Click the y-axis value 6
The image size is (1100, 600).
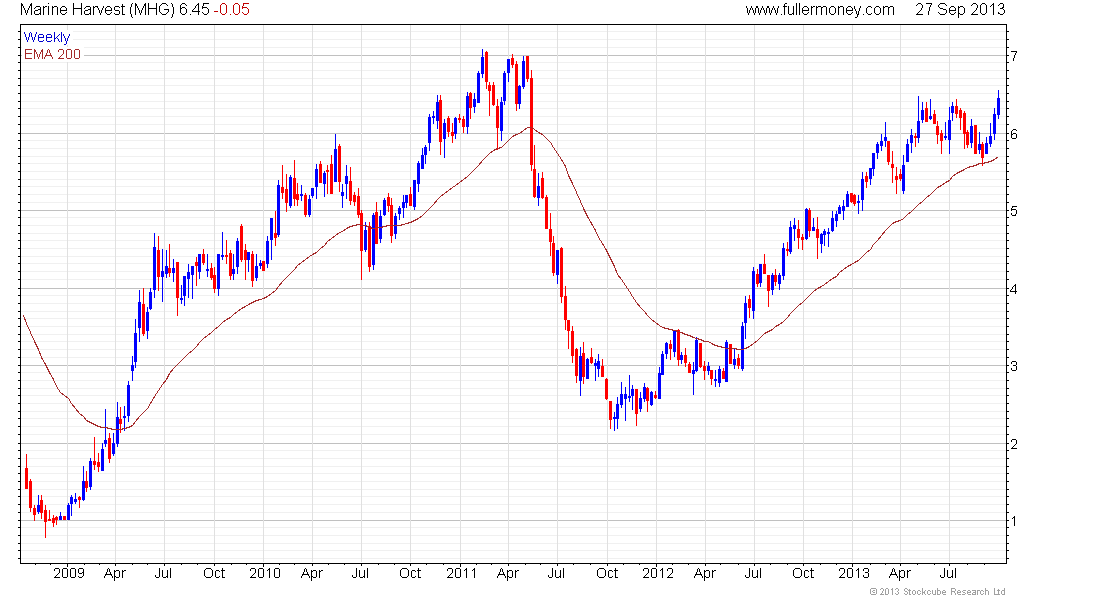tap(1014, 134)
